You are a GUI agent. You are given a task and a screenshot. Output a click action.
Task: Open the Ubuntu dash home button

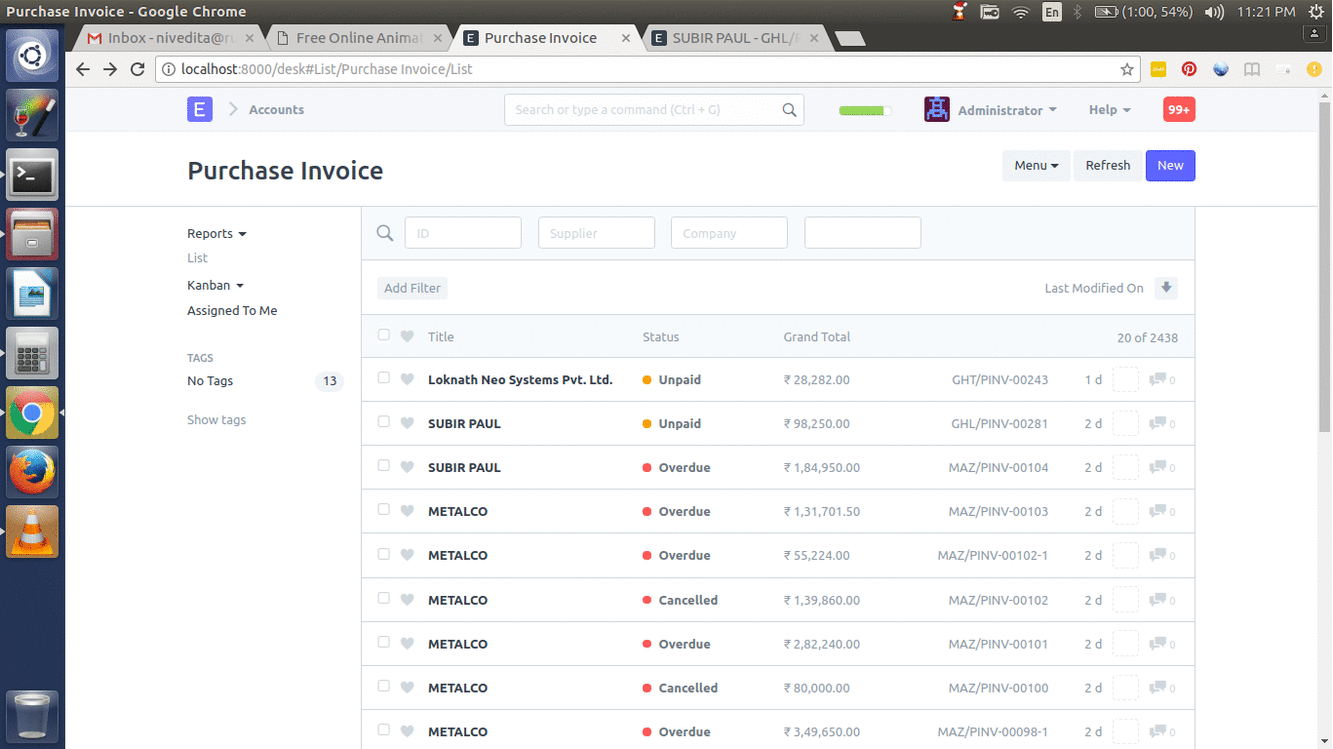33,57
